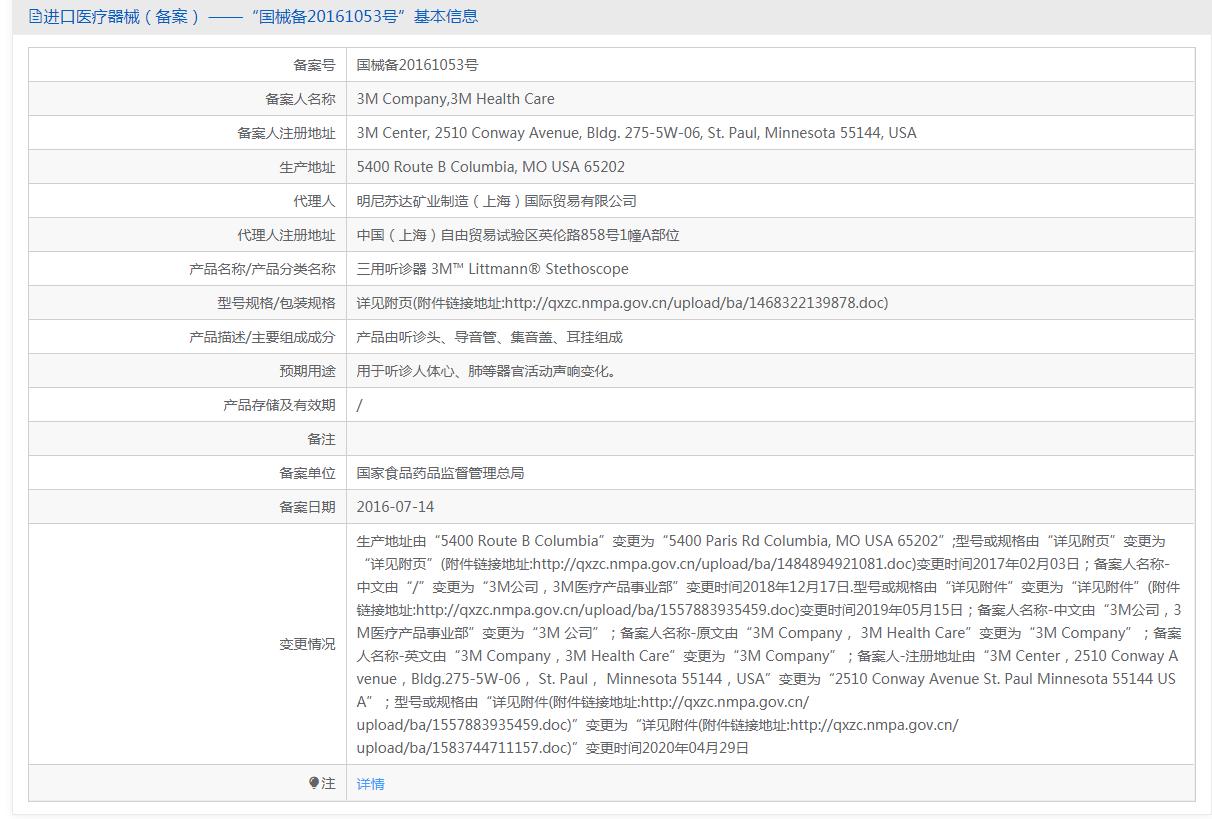Select the 产品描述/主要组成成分 label

(x=262, y=337)
